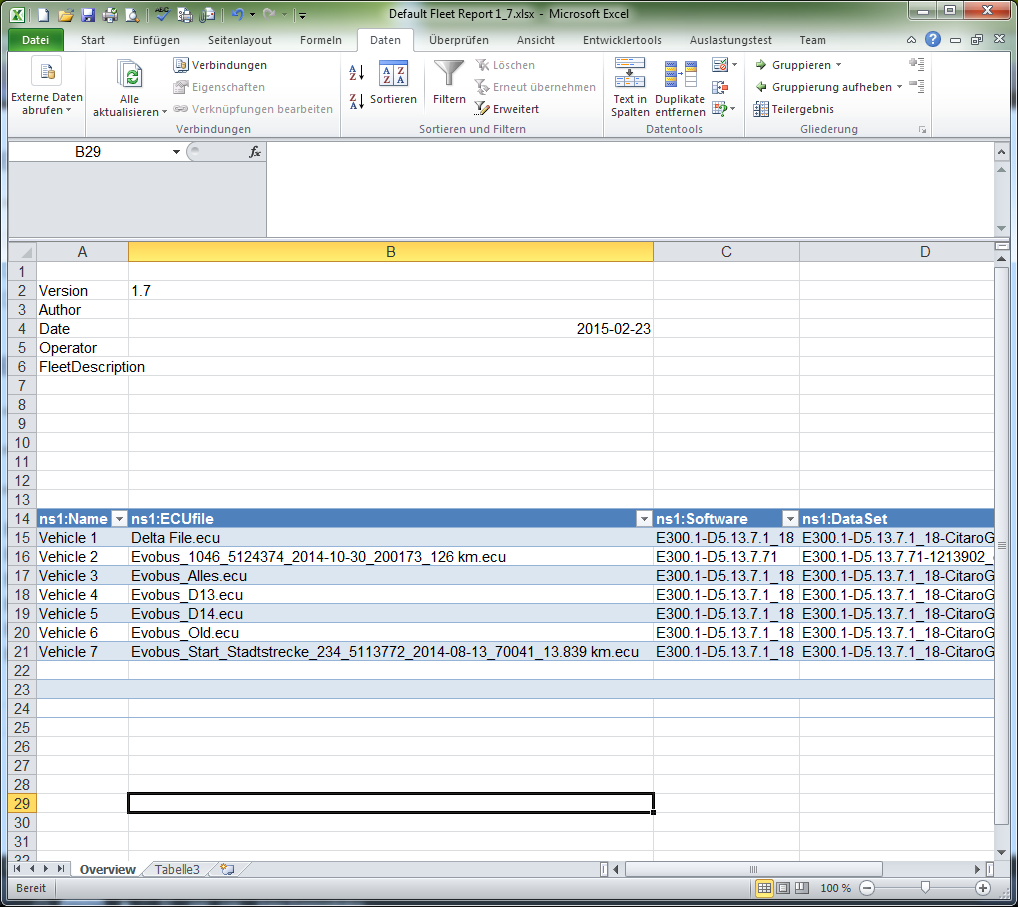Select the cell with date 2015-02-23
Viewport: 1018px width, 907px height.
point(391,329)
